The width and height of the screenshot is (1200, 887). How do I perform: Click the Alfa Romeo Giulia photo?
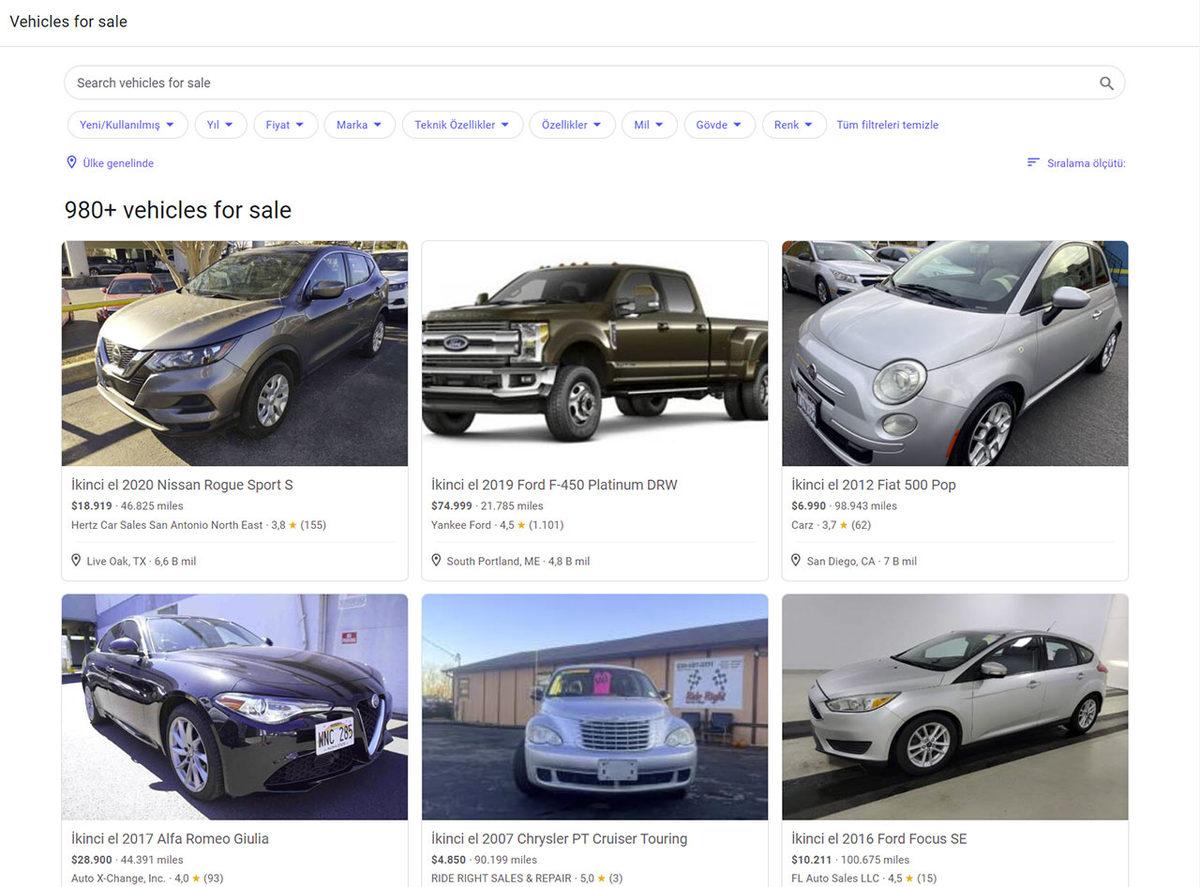[x=234, y=707]
